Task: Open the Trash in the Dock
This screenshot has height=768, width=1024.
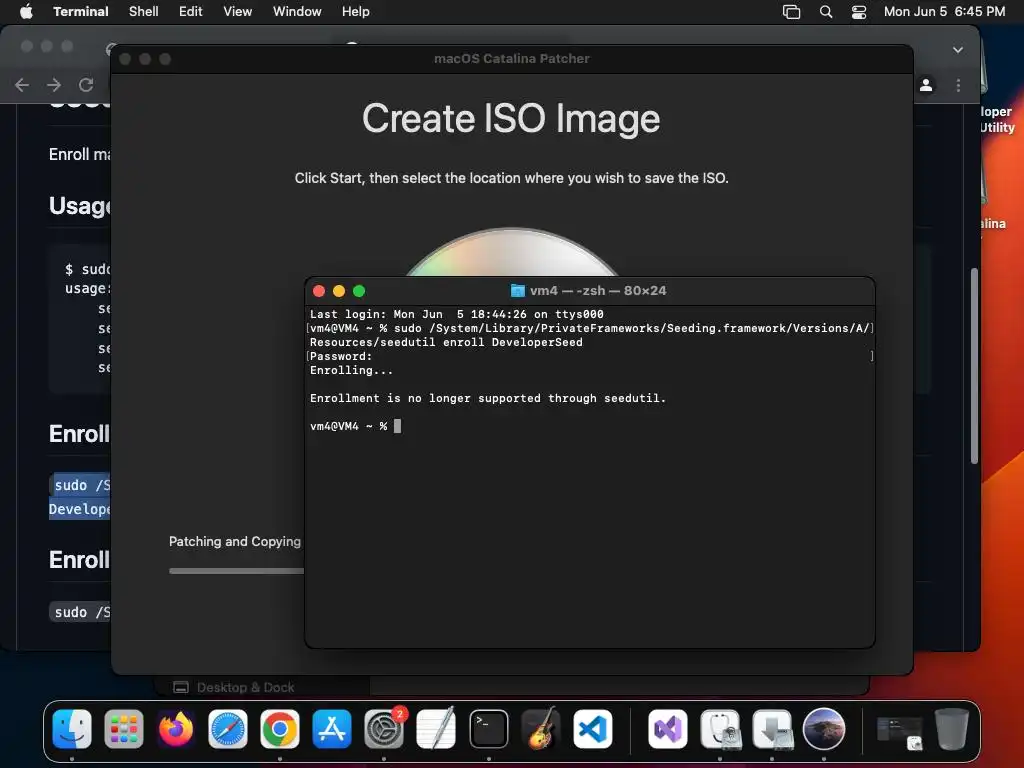Action: [x=952, y=729]
